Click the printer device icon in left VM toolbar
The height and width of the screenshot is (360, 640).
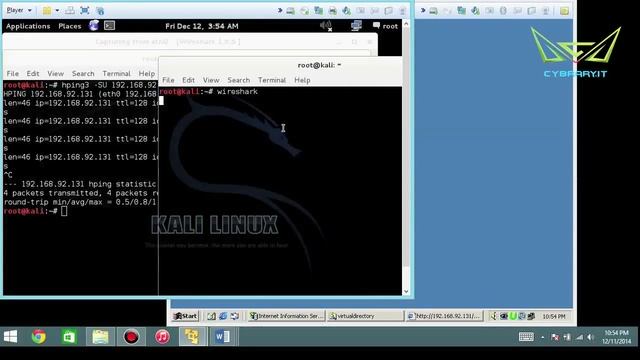click(333, 11)
